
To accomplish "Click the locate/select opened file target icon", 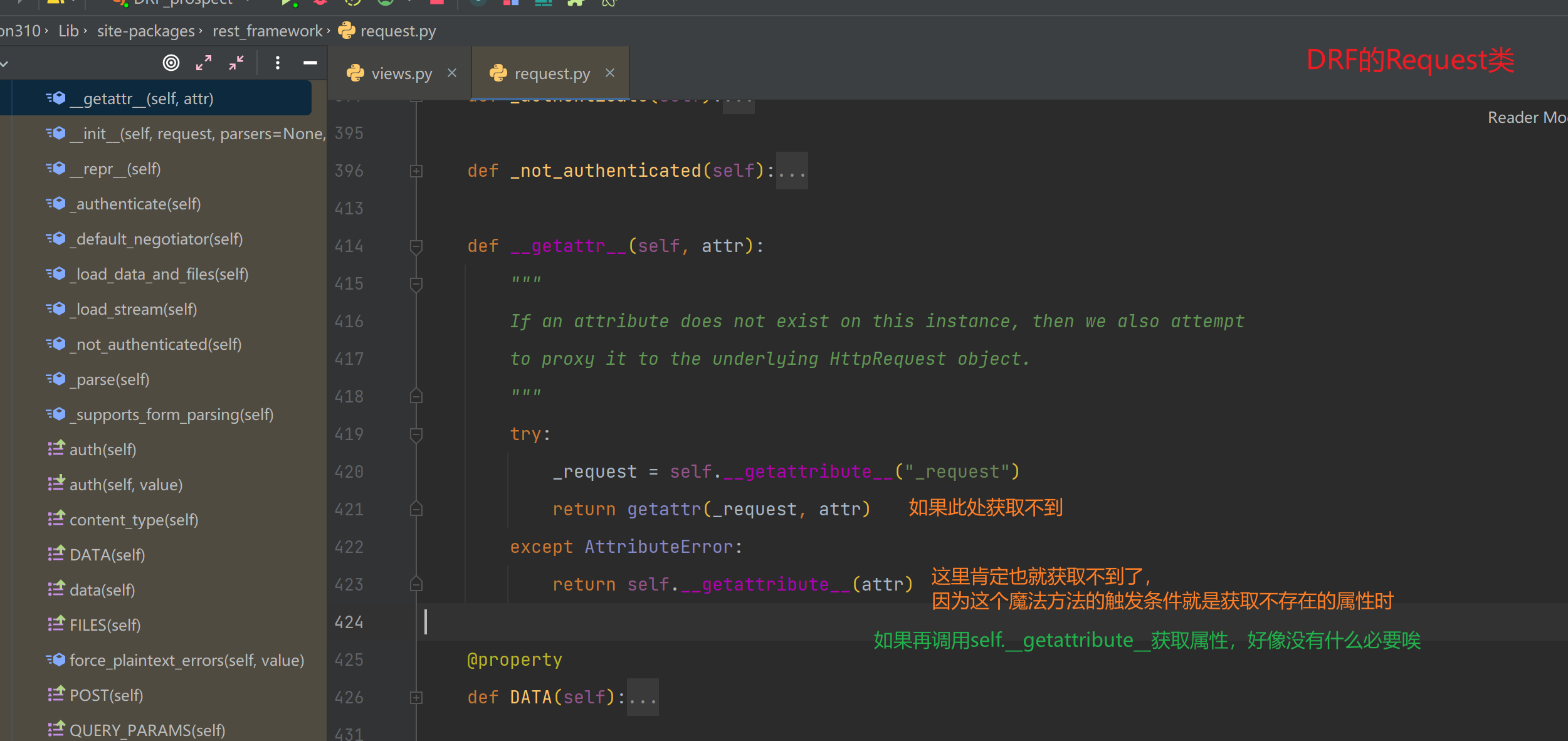I will click(171, 63).
